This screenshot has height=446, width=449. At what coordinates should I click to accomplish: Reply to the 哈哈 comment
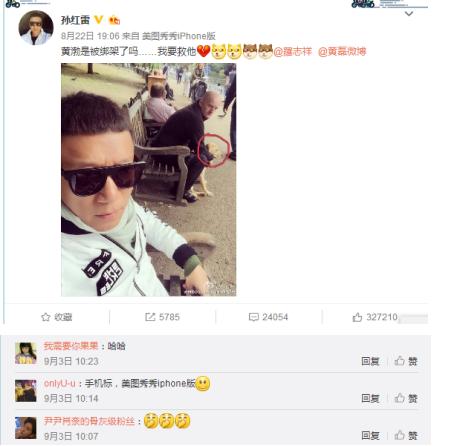point(370,361)
